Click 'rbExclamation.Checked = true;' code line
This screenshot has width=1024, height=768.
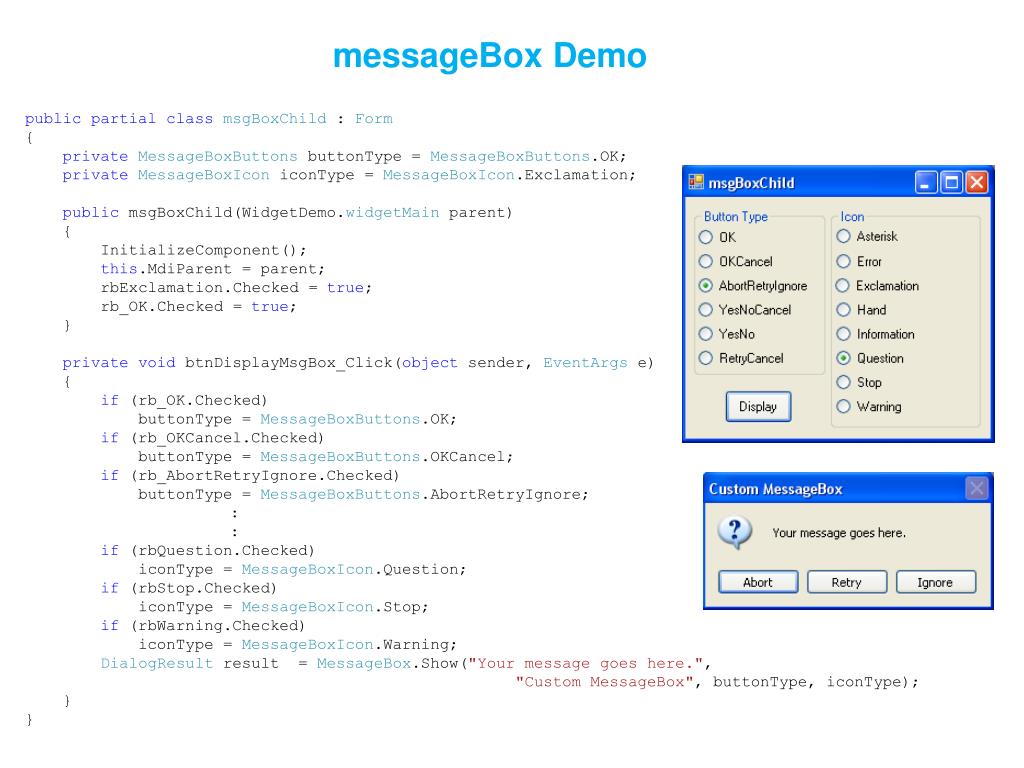pyautogui.click(x=236, y=288)
